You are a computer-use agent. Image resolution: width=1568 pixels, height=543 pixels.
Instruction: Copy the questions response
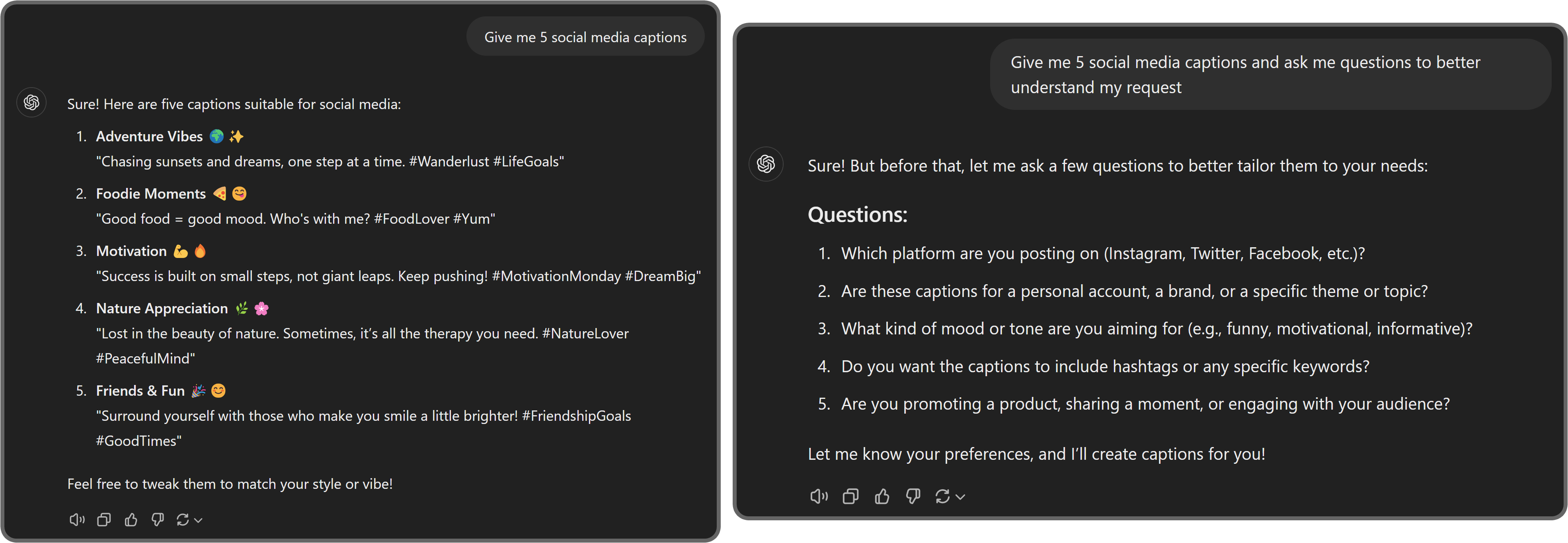(850, 496)
